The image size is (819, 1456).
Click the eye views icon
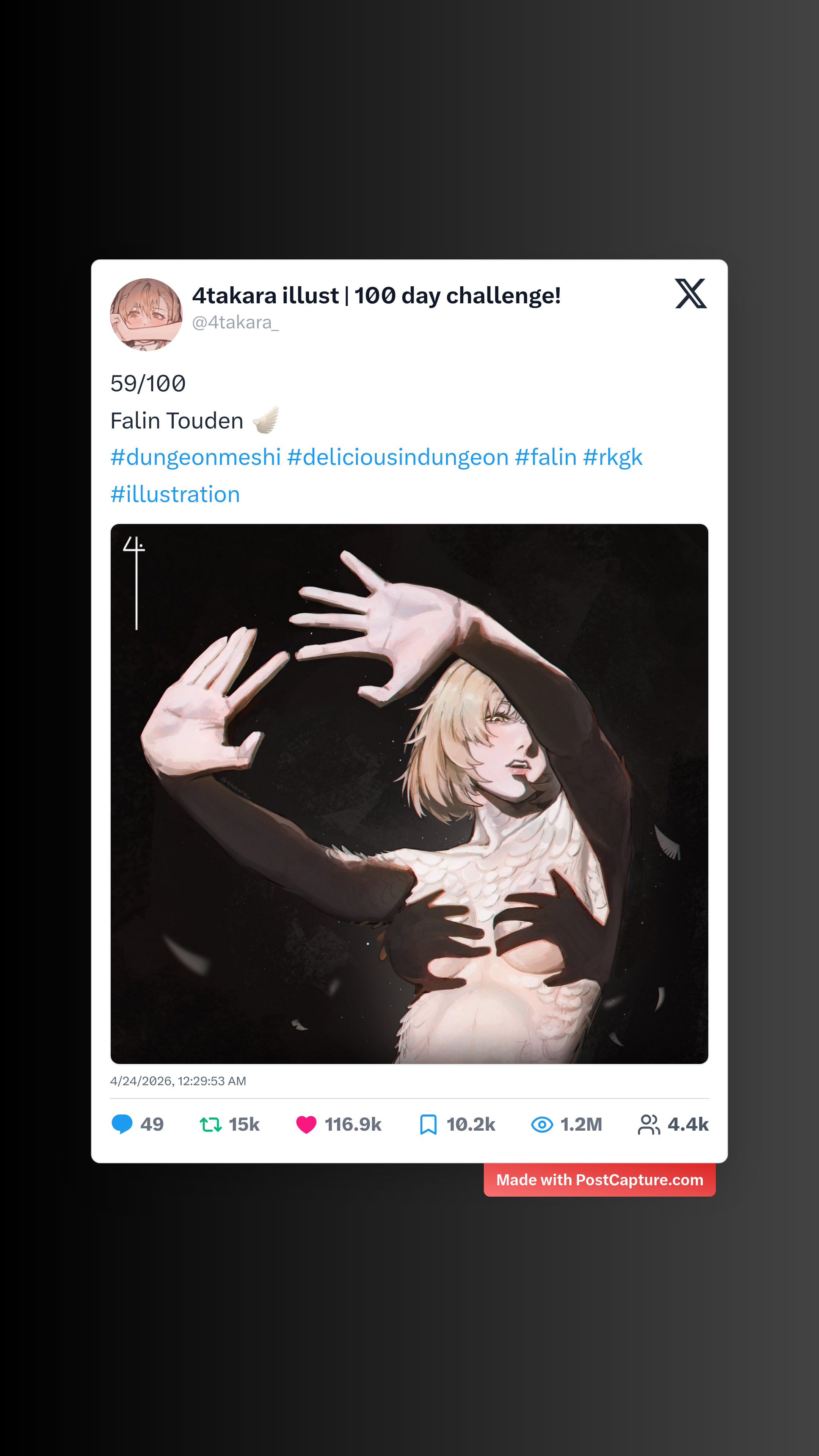click(x=541, y=1124)
